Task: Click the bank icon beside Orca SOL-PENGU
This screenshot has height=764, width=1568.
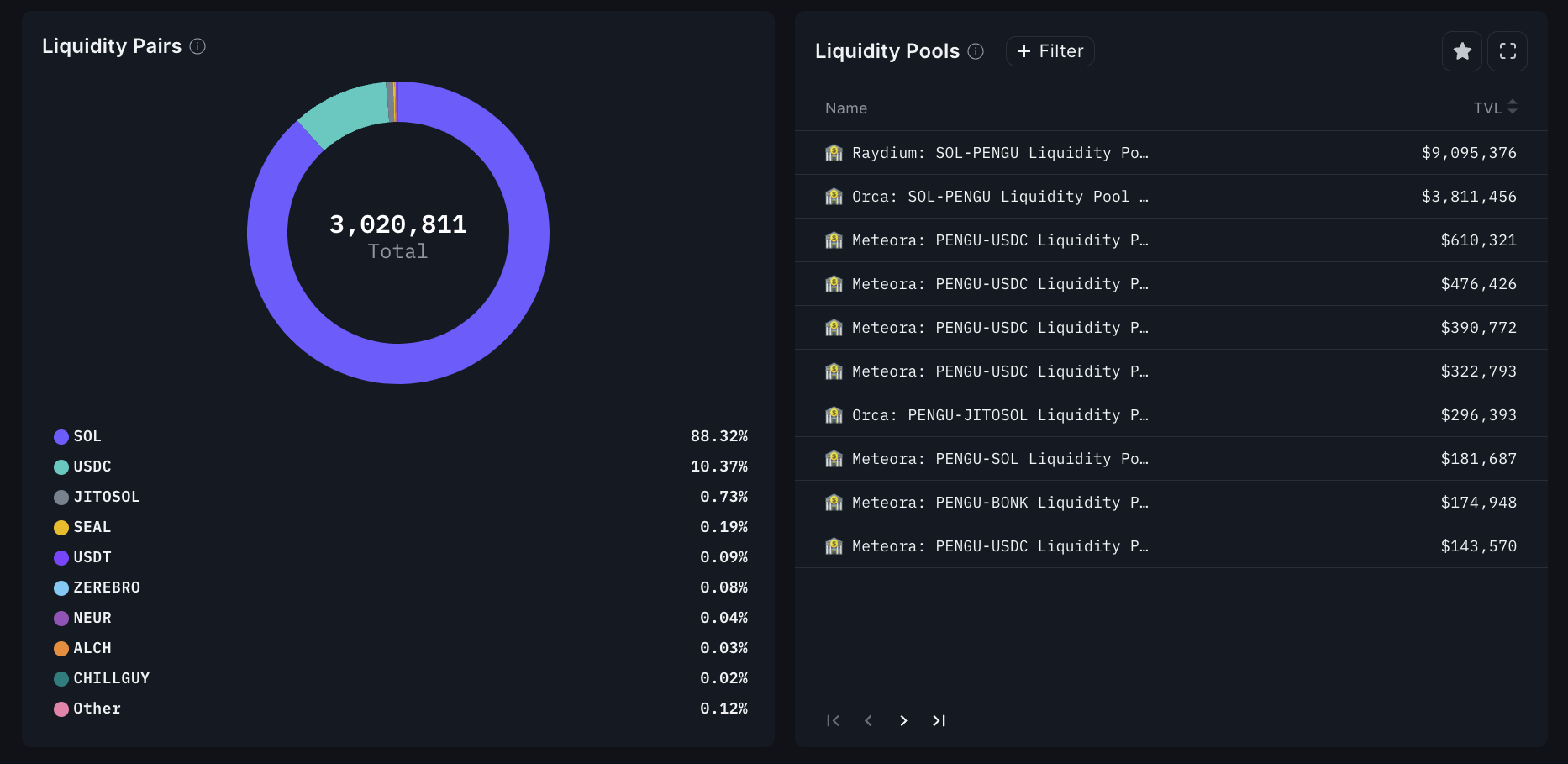Action: click(834, 197)
